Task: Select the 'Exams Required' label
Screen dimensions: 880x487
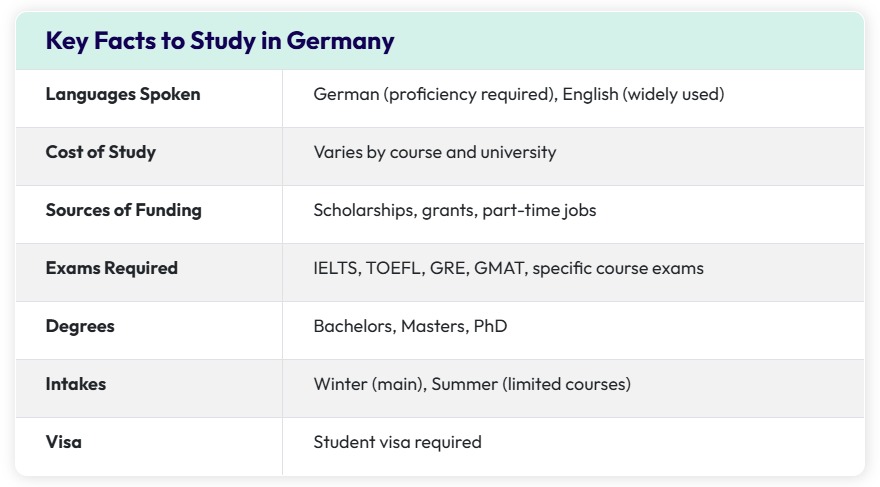Action: click(x=111, y=268)
